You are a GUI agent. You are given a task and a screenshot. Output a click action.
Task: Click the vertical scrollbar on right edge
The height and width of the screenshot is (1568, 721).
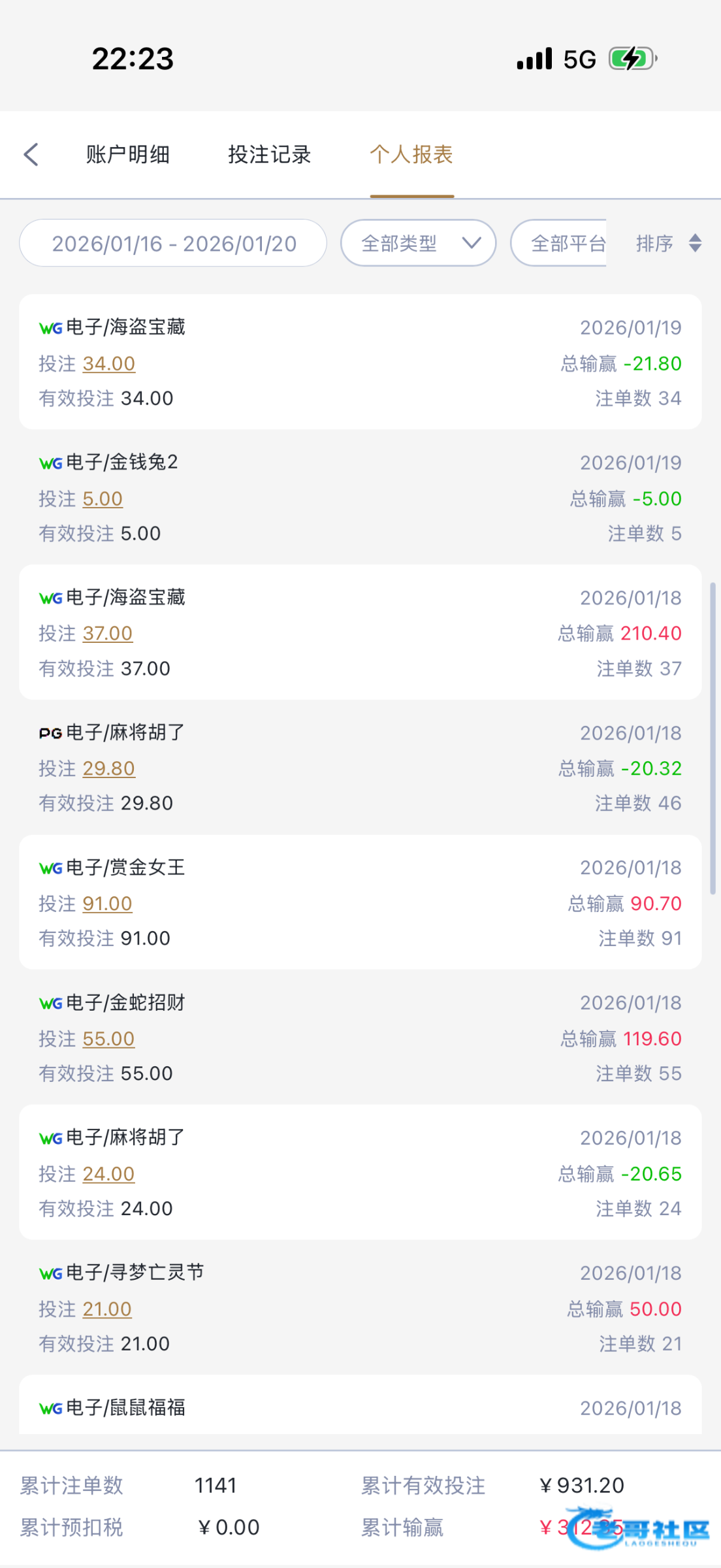(x=713, y=738)
